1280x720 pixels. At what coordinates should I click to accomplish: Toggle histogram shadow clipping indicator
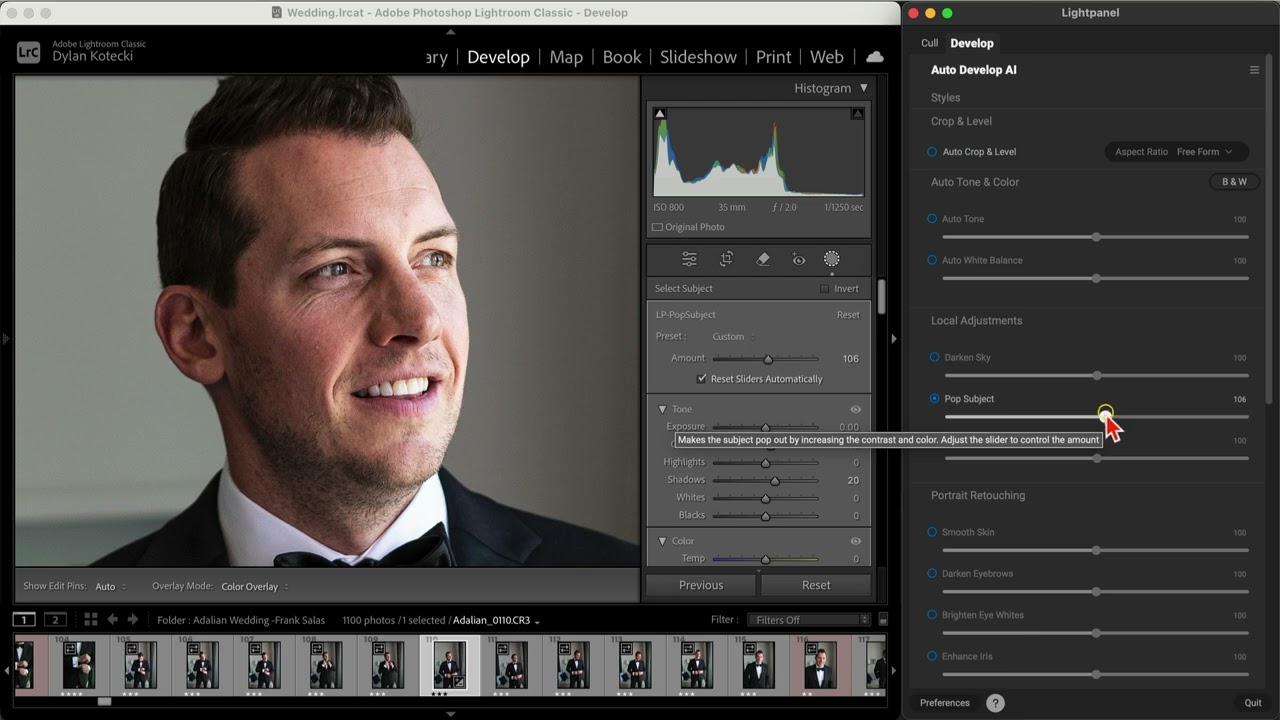(659, 114)
